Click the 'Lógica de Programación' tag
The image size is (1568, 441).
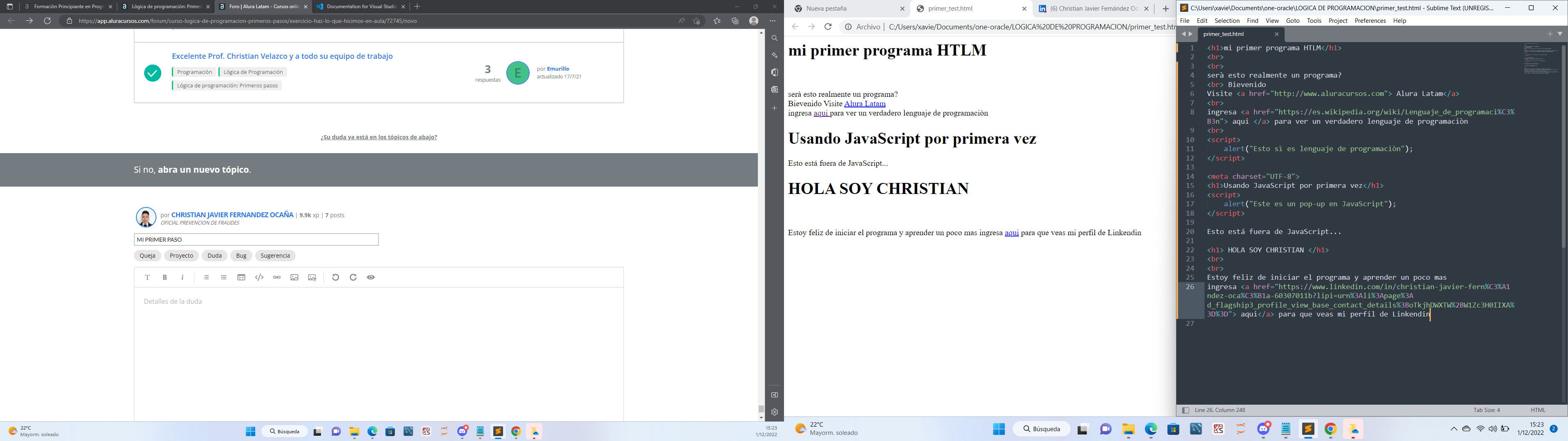253,72
